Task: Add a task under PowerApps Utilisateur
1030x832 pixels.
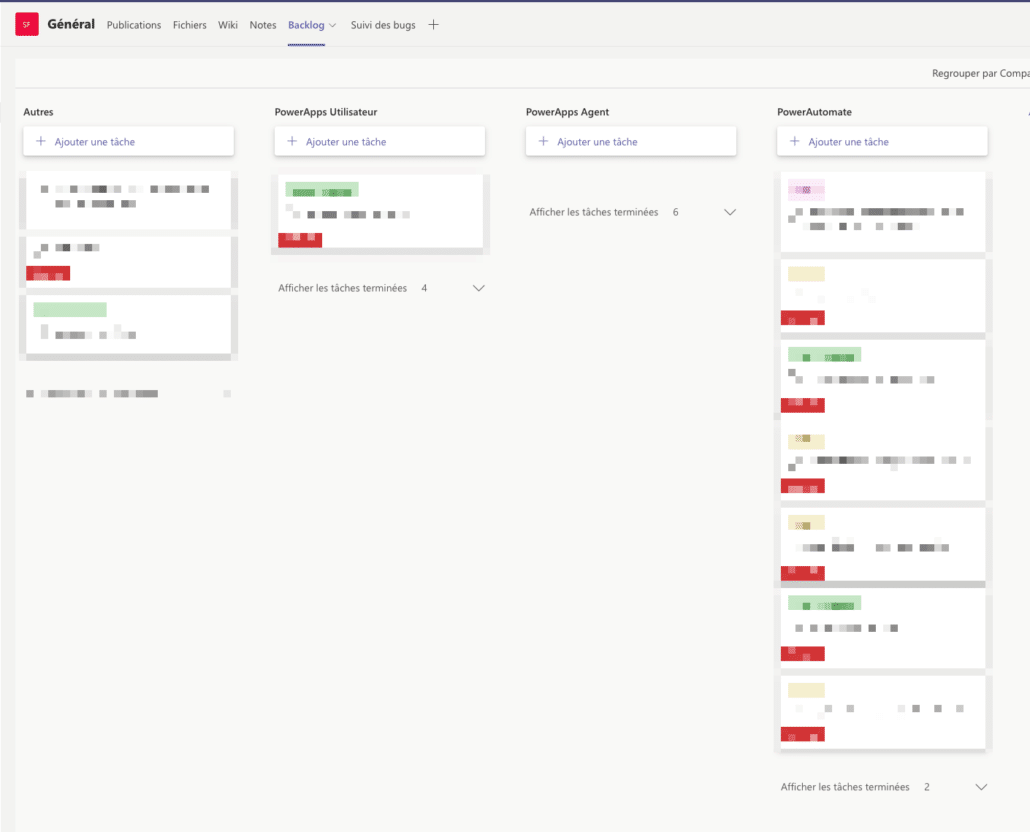Action: click(x=380, y=141)
